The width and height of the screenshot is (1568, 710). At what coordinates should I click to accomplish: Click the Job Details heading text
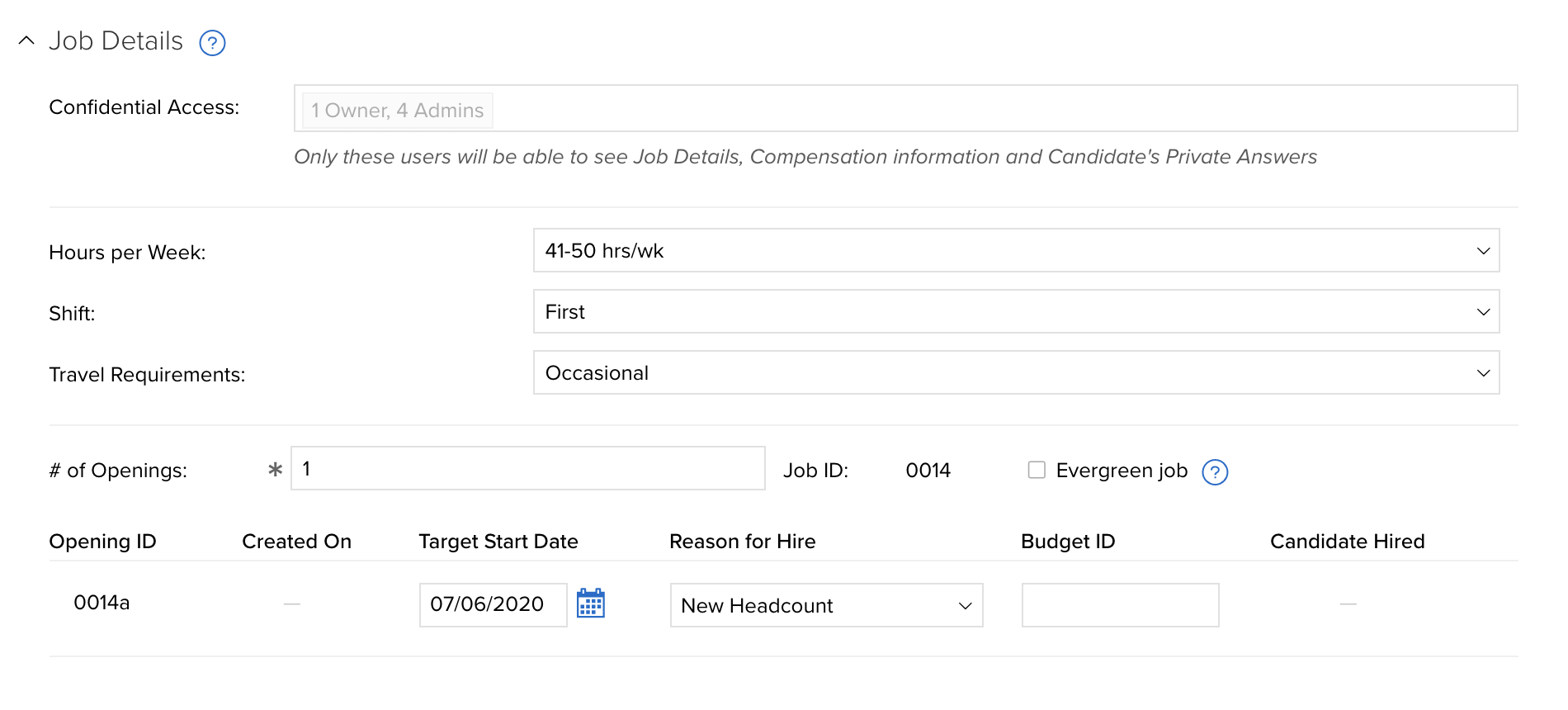tap(116, 40)
